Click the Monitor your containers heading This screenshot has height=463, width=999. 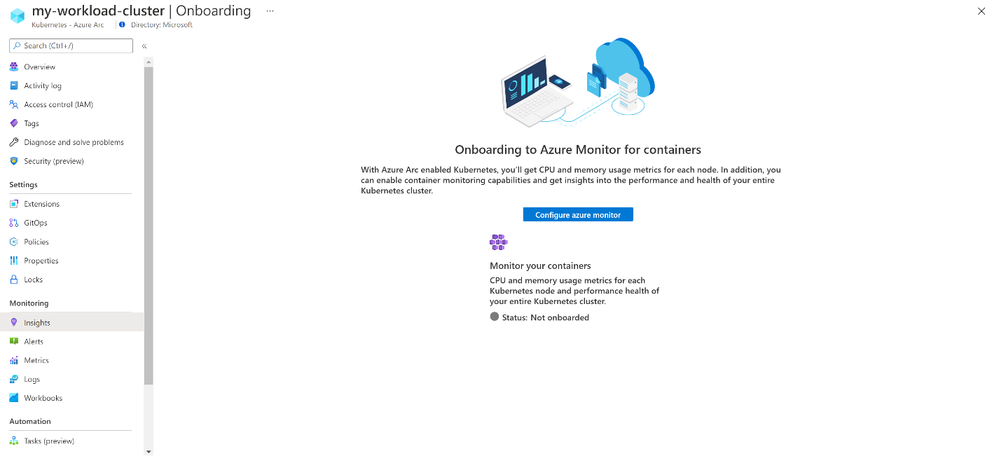click(x=540, y=266)
